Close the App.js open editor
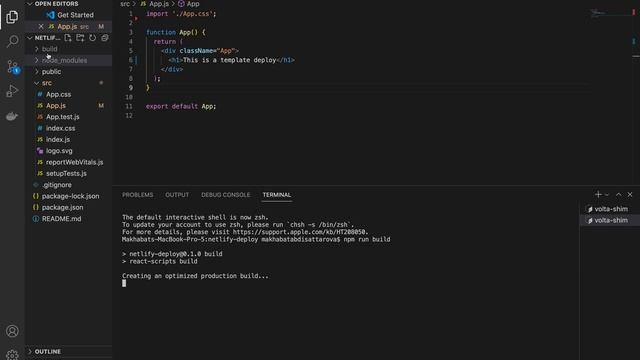The height and width of the screenshot is (360, 640). [x=41, y=27]
